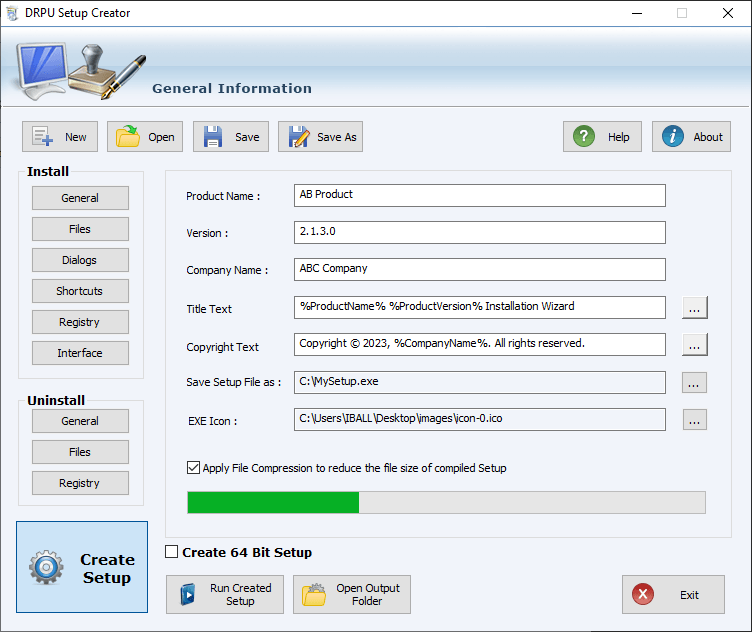
Task: Click the Copyright Text input field
Action: click(x=480, y=344)
